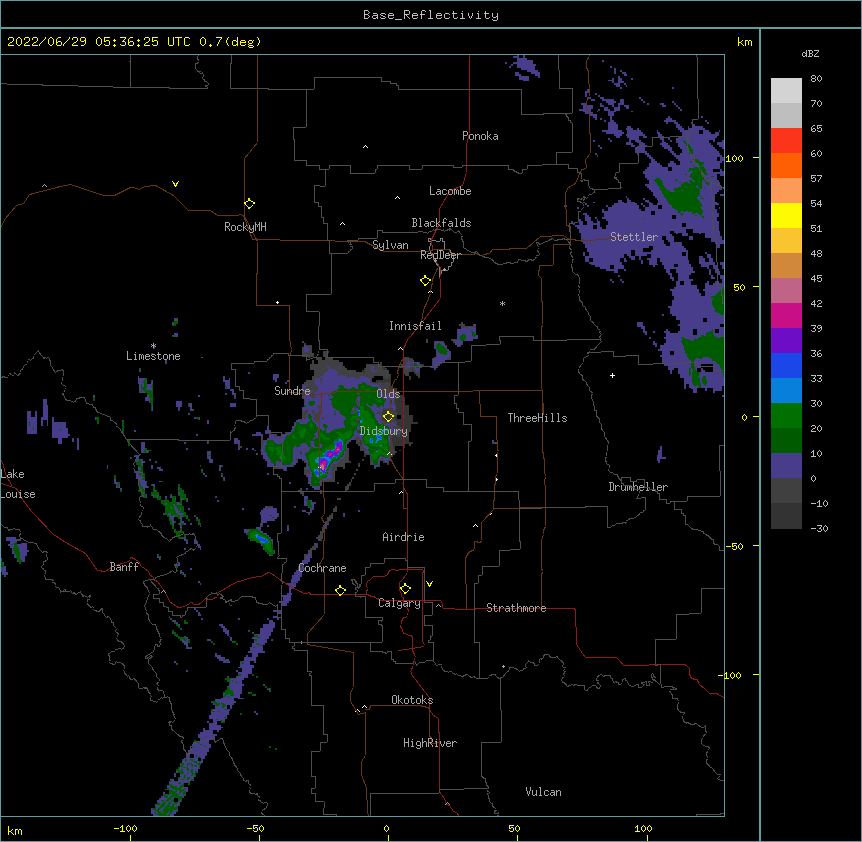Click the km unit label at bottom left
Screen dimensions: 862x842
15,831
